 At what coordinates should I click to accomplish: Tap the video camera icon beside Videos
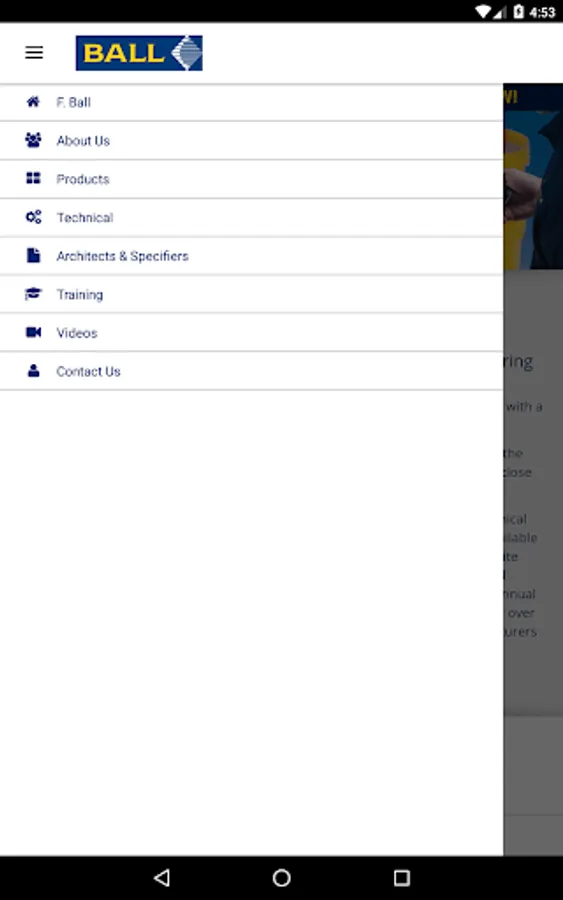click(33, 332)
